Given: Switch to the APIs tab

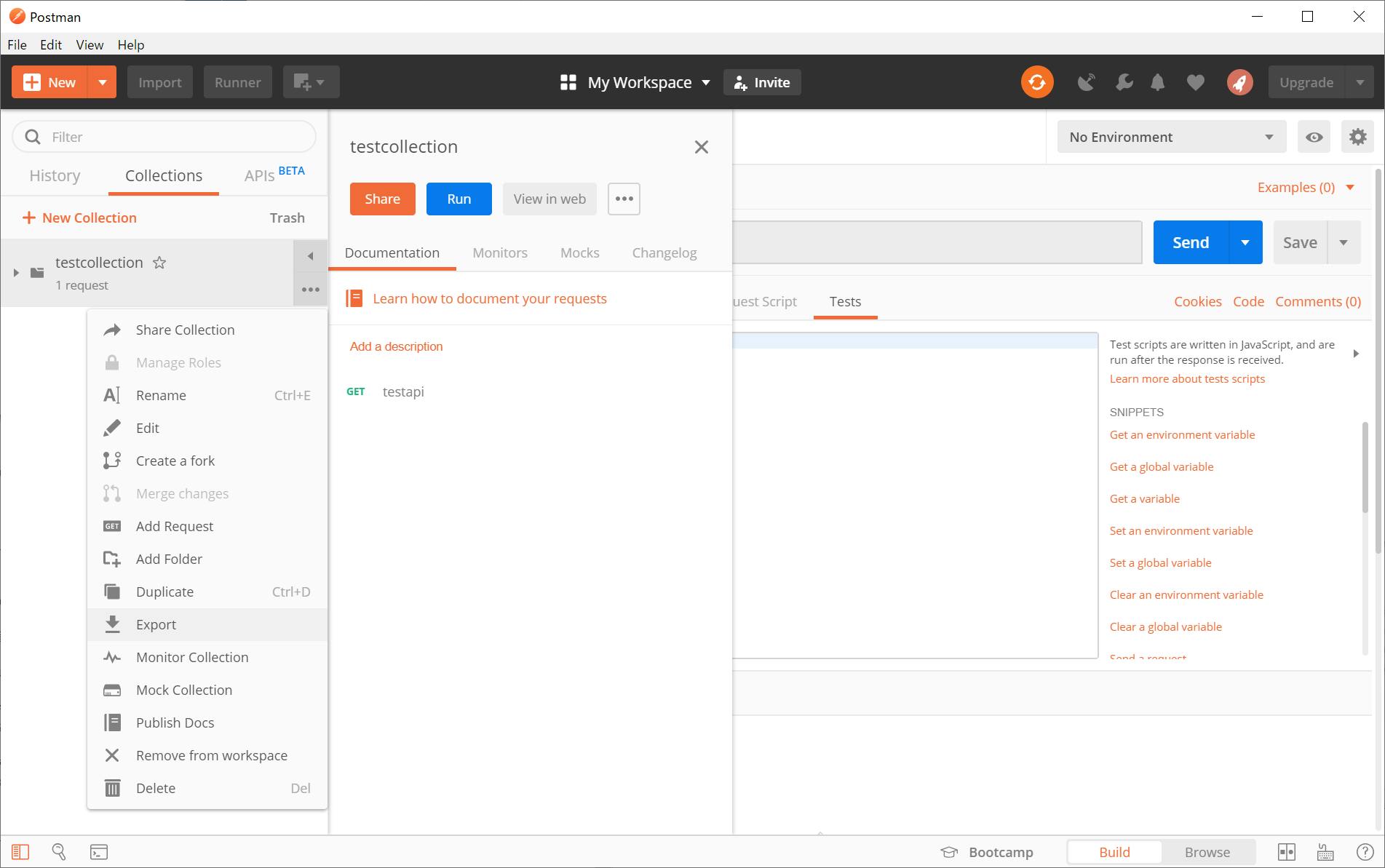Looking at the screenshot, I should coord(274,175).
